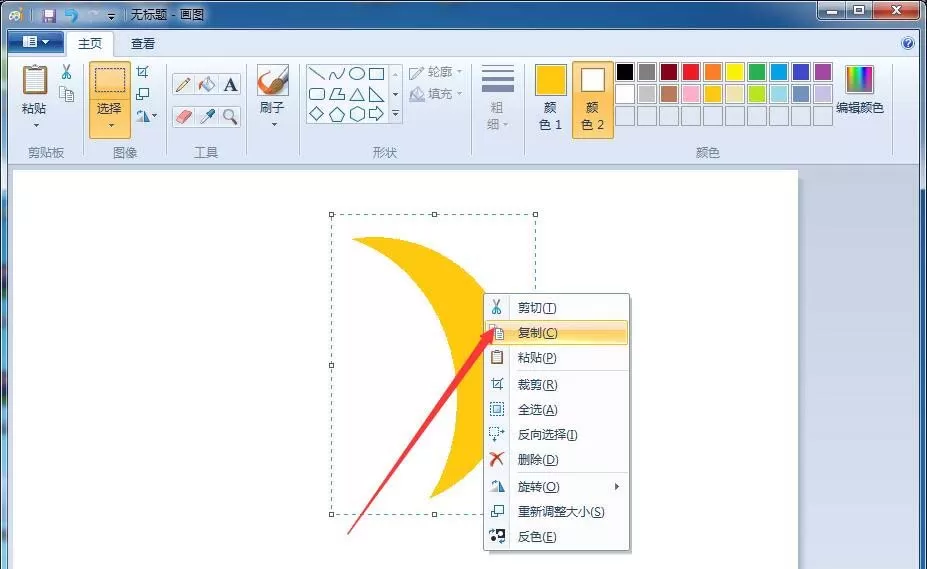Choose the Line shape
The height and width of the screenshot is (569, 927).
(x=317, y=74)
